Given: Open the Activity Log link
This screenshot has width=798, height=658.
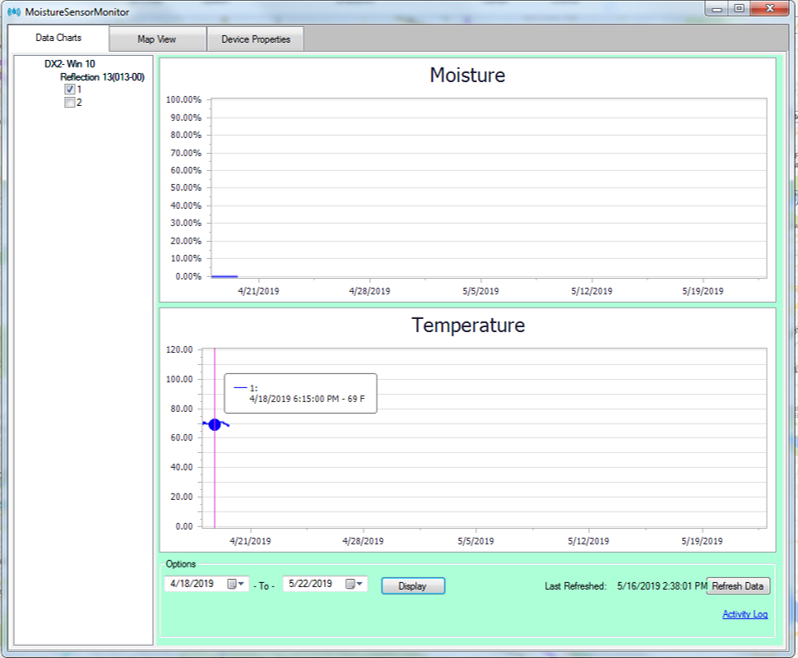Looking at the screenshot, I should pyautogui.click(x=745, y=614).
